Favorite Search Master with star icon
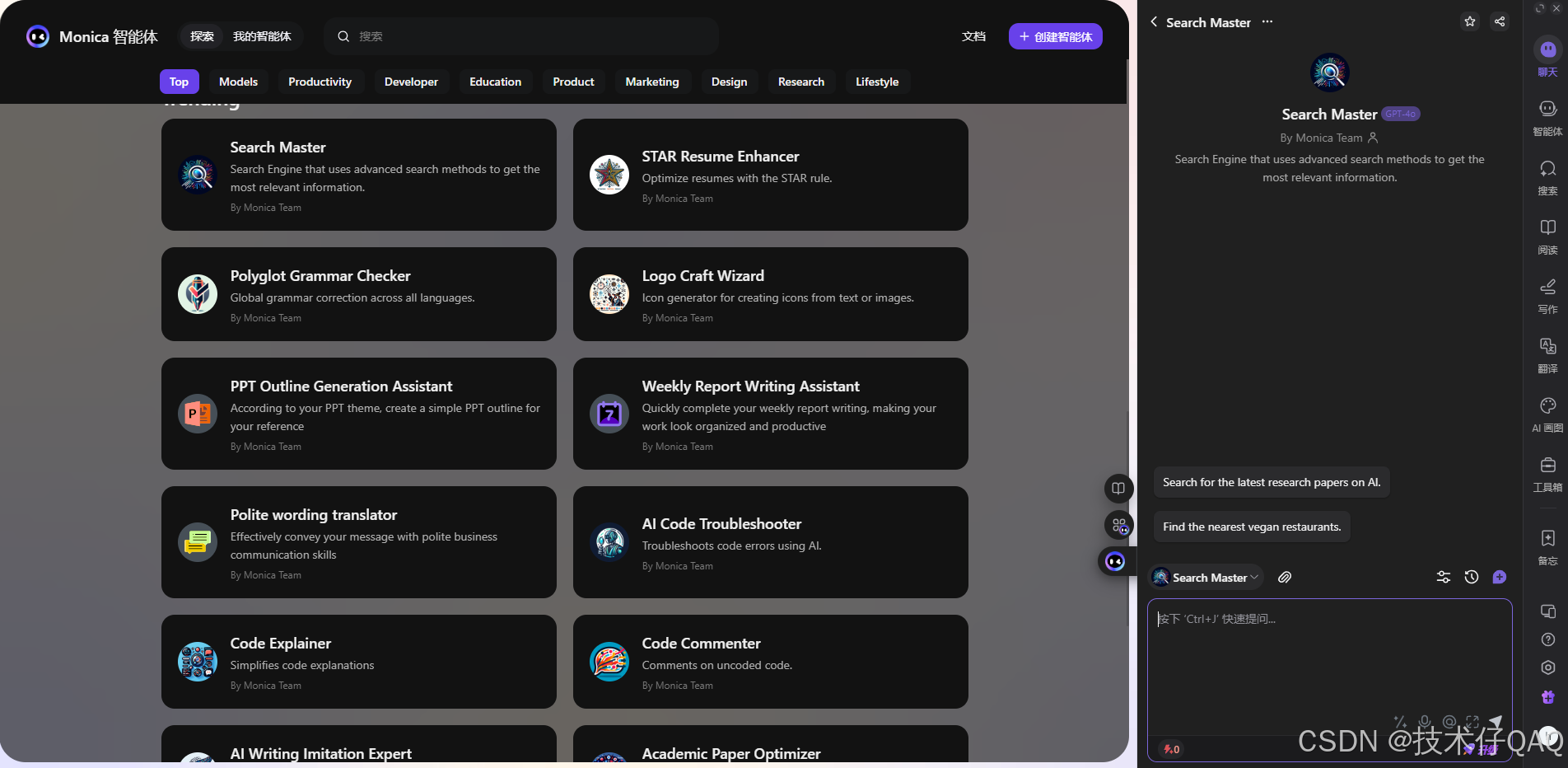Screen dimensions: 1568x768 tap(1470, 21)
